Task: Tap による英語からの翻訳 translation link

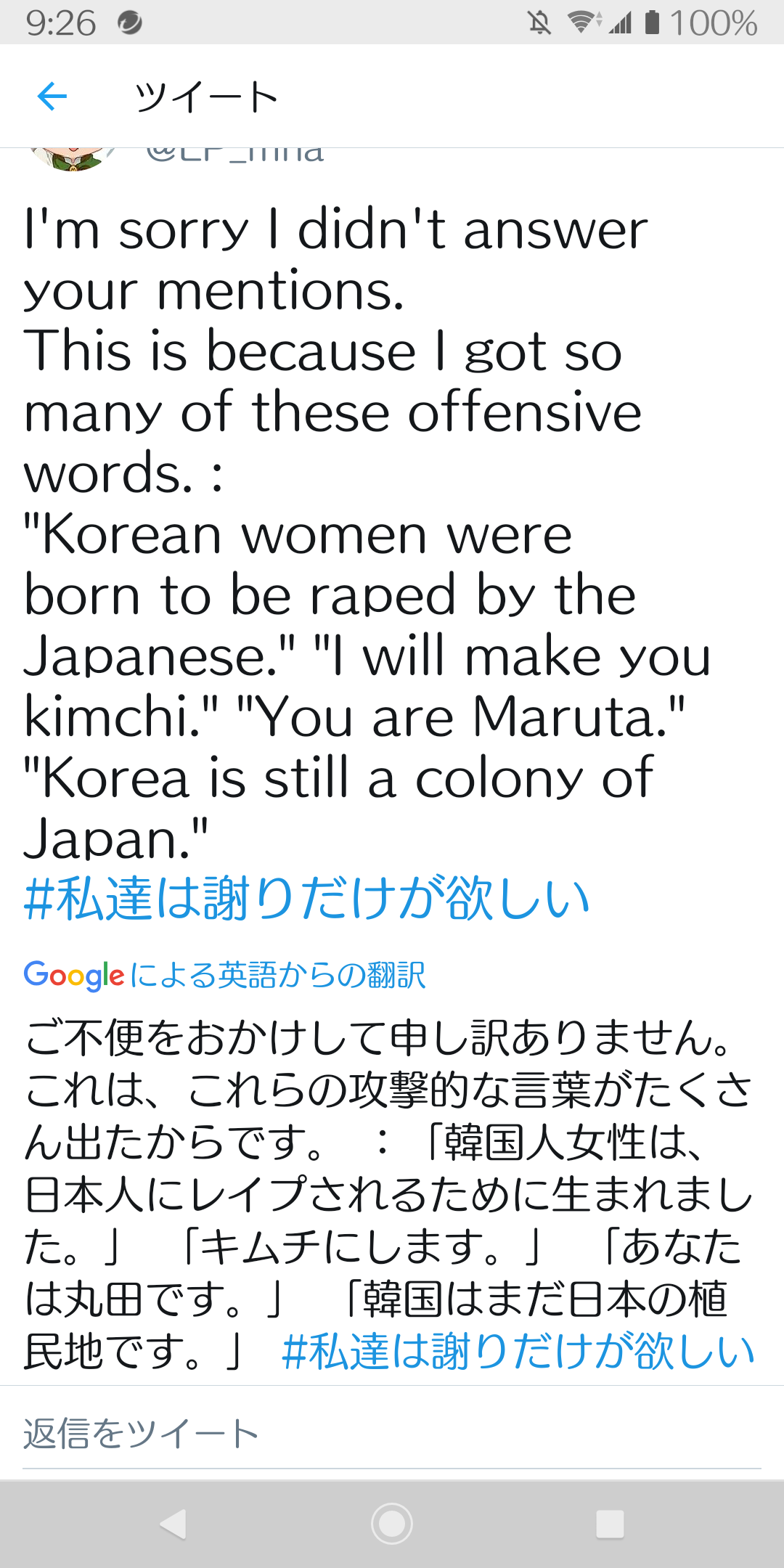Action: tap(278, 975)
